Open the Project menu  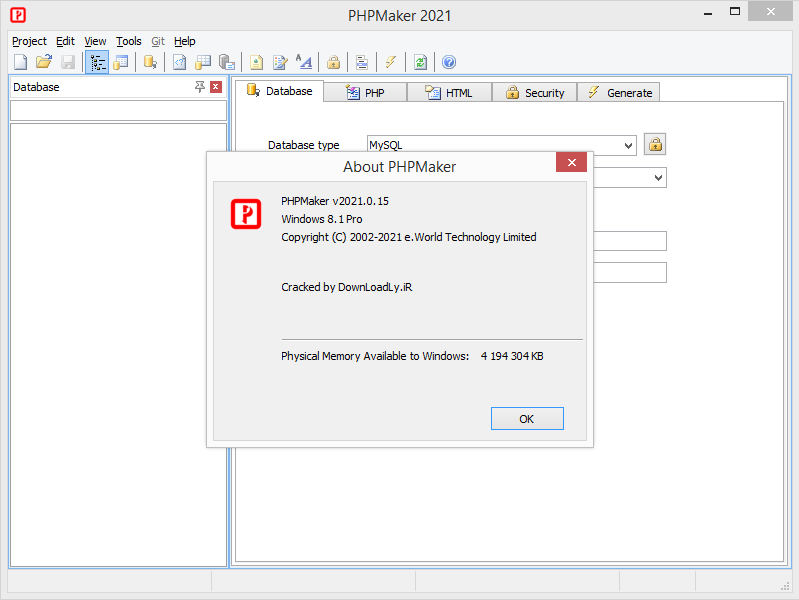[29, 41]
